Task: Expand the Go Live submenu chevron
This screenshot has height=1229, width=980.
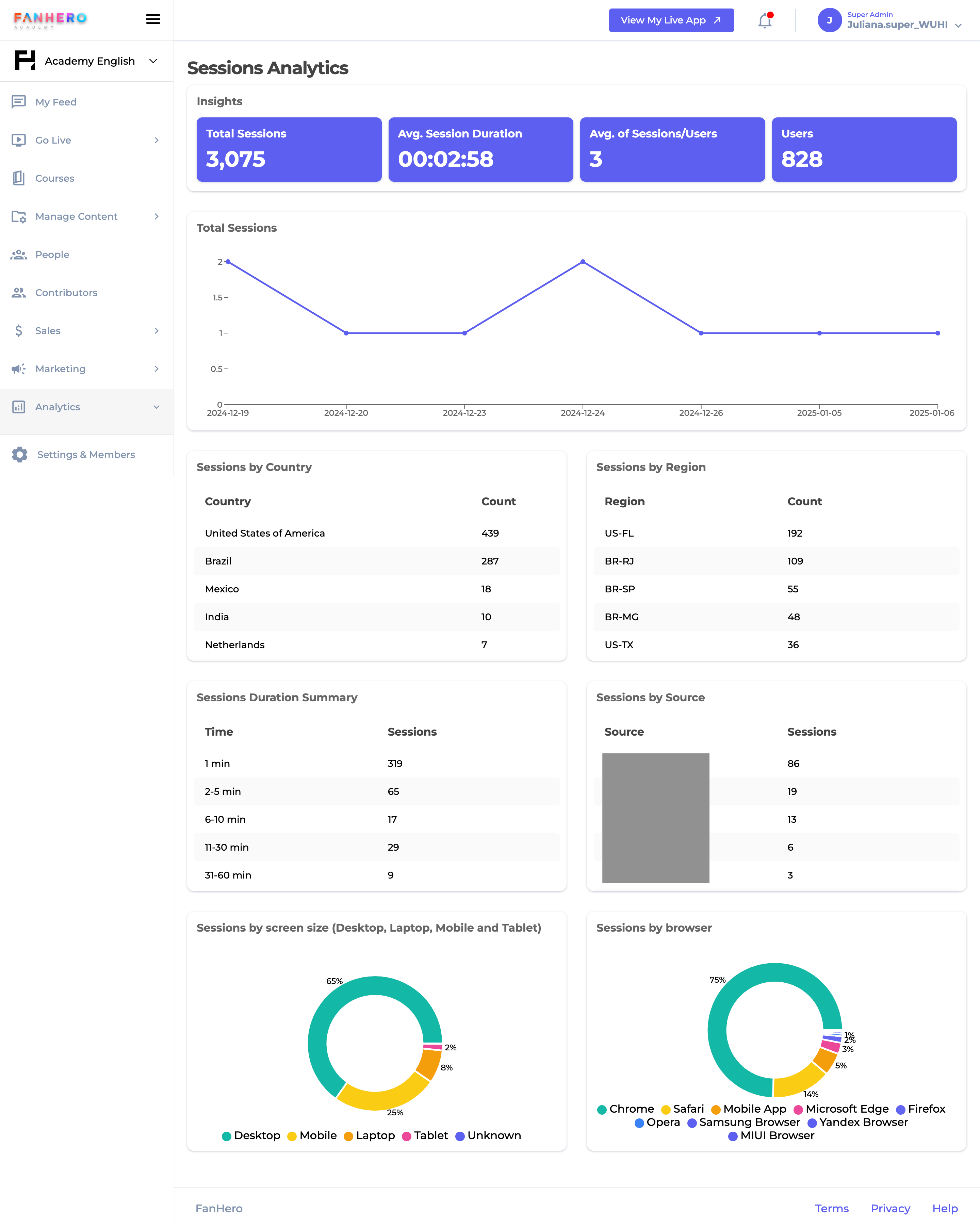Action: pos(157,140)
